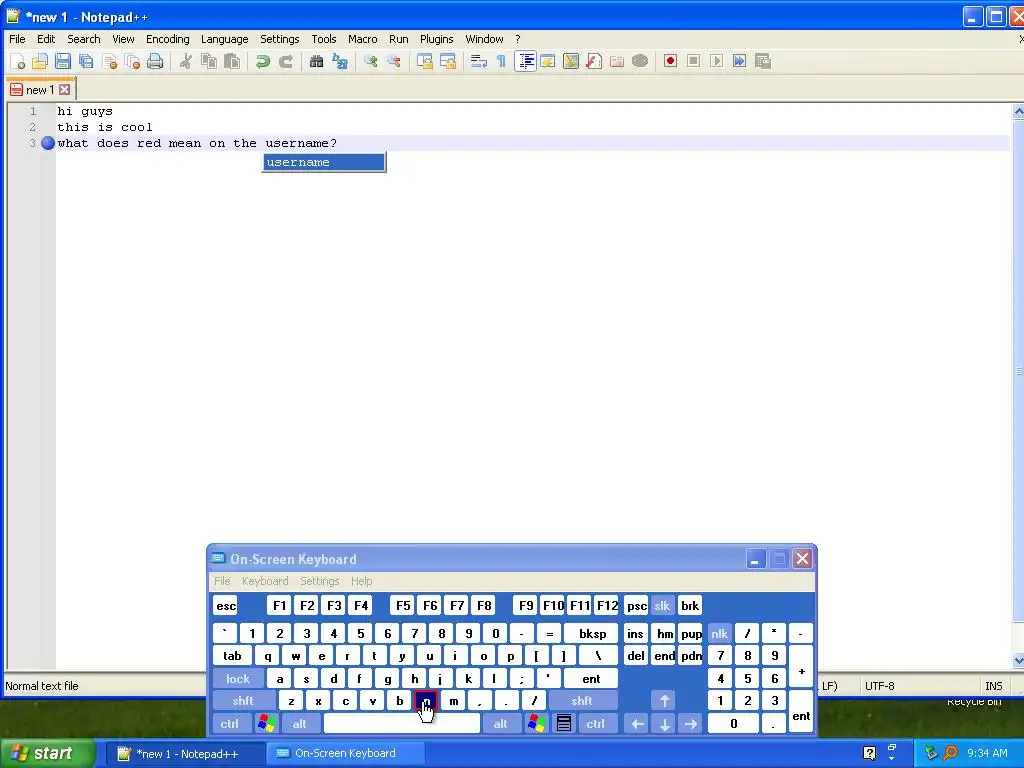The height and width of the screenshot is (768, 1024).
Task: Toggle the ins key on the on-screen keyboard
Action: (x=635, y=633)
